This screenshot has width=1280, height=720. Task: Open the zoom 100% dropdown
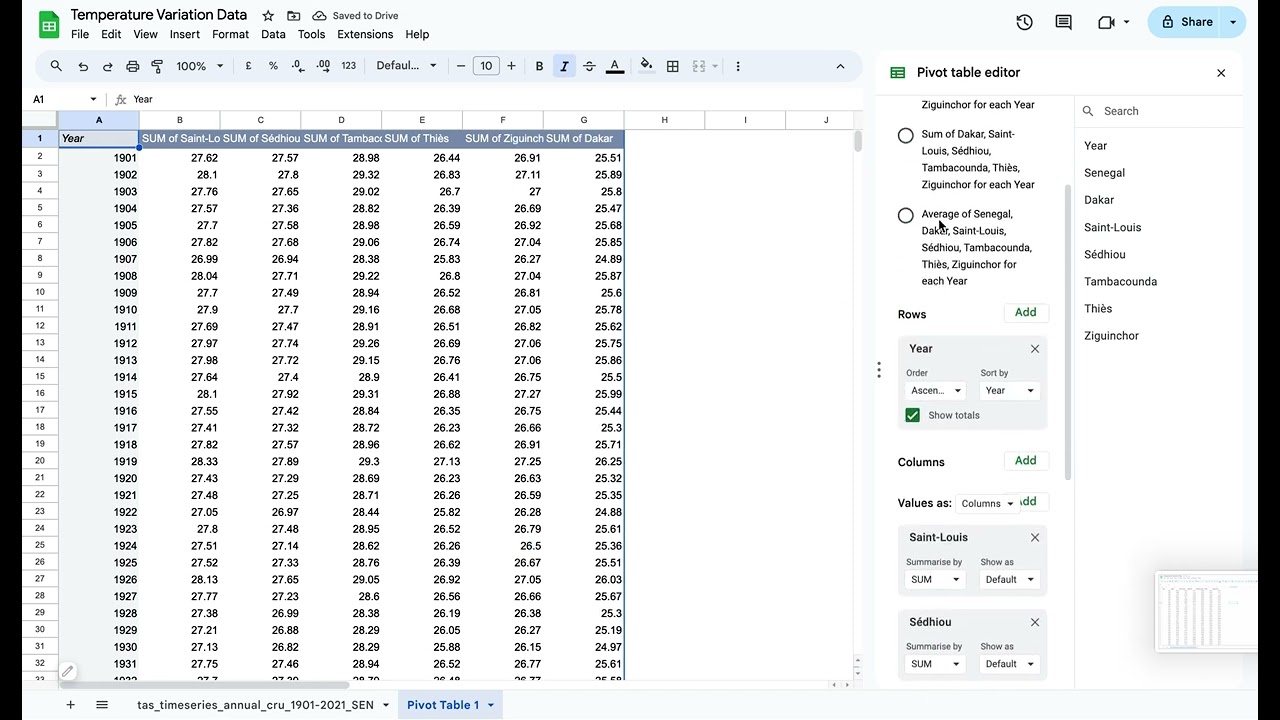tap(199, 66)
